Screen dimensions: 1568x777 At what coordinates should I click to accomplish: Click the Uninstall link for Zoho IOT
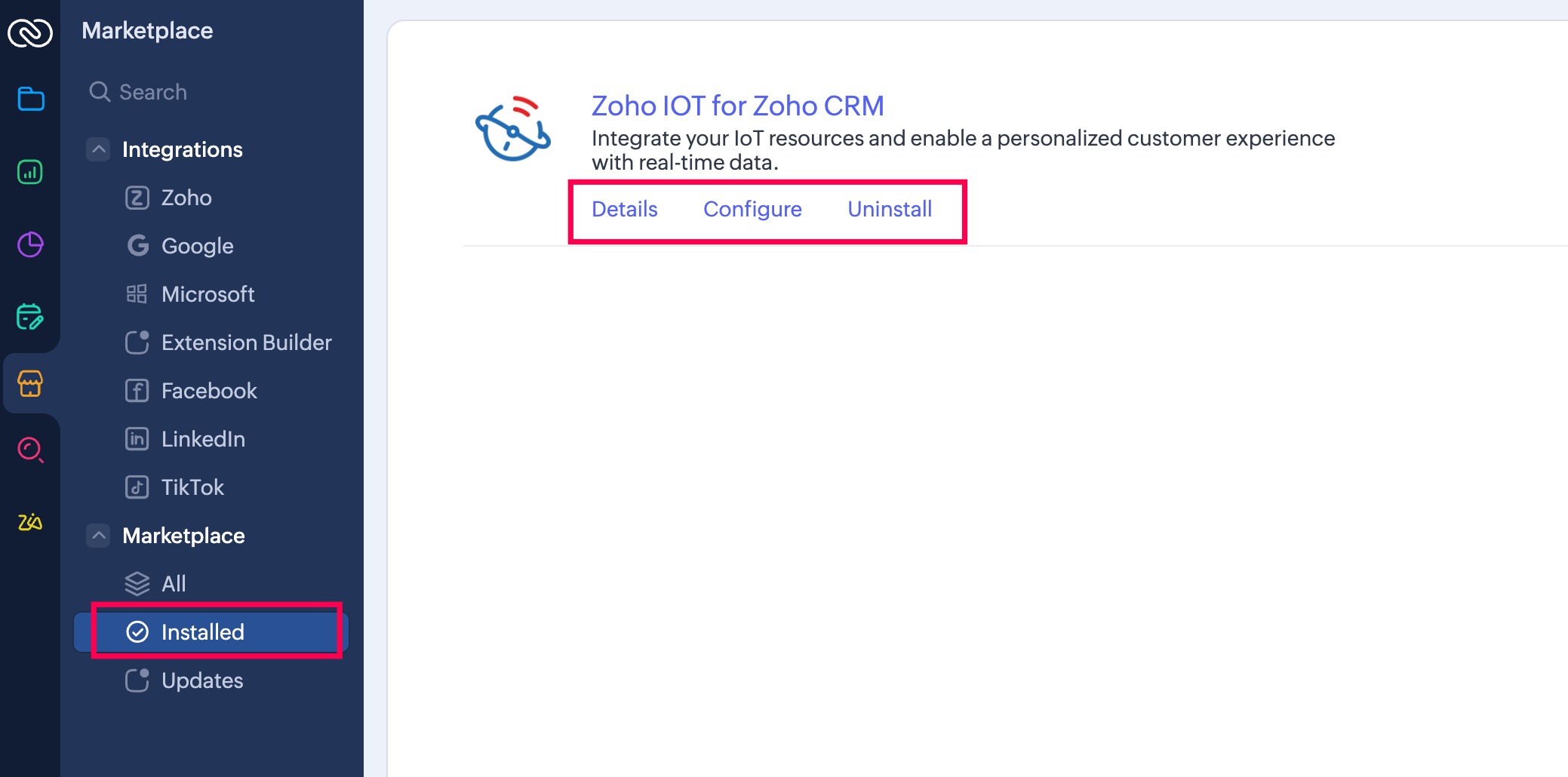click(x=890, y=209)
